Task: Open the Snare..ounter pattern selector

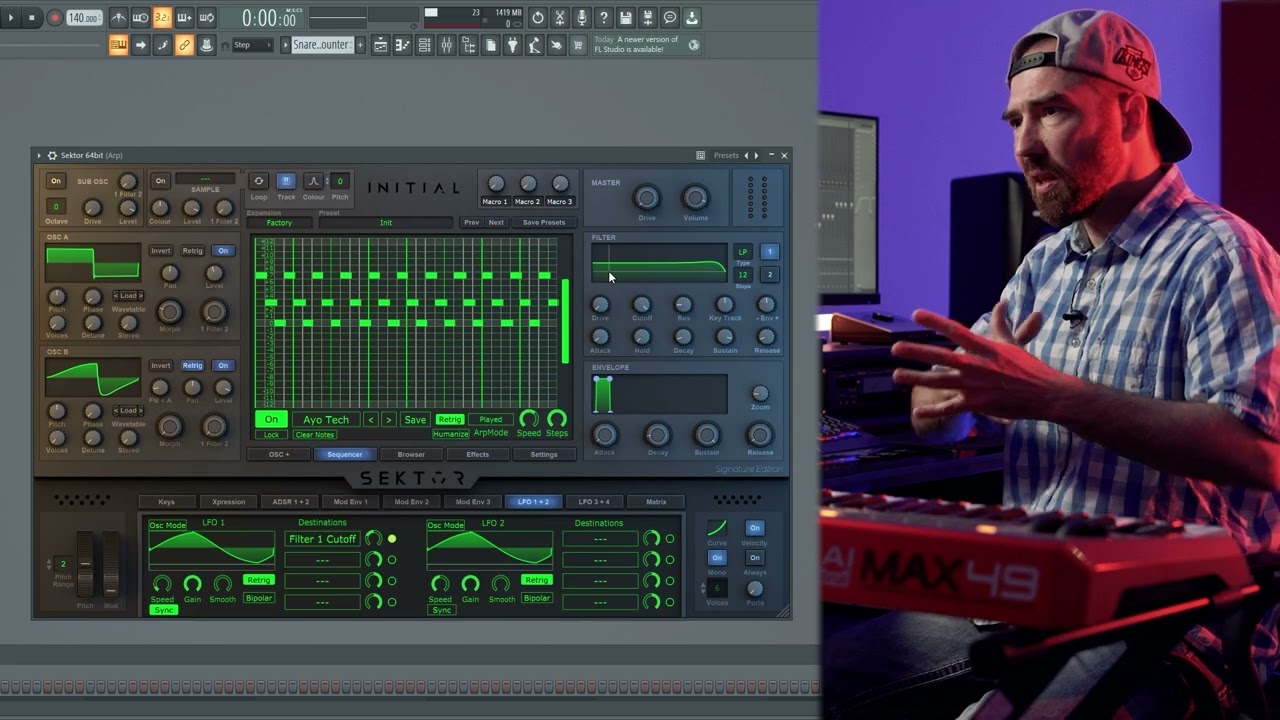Action: [323, 45]
